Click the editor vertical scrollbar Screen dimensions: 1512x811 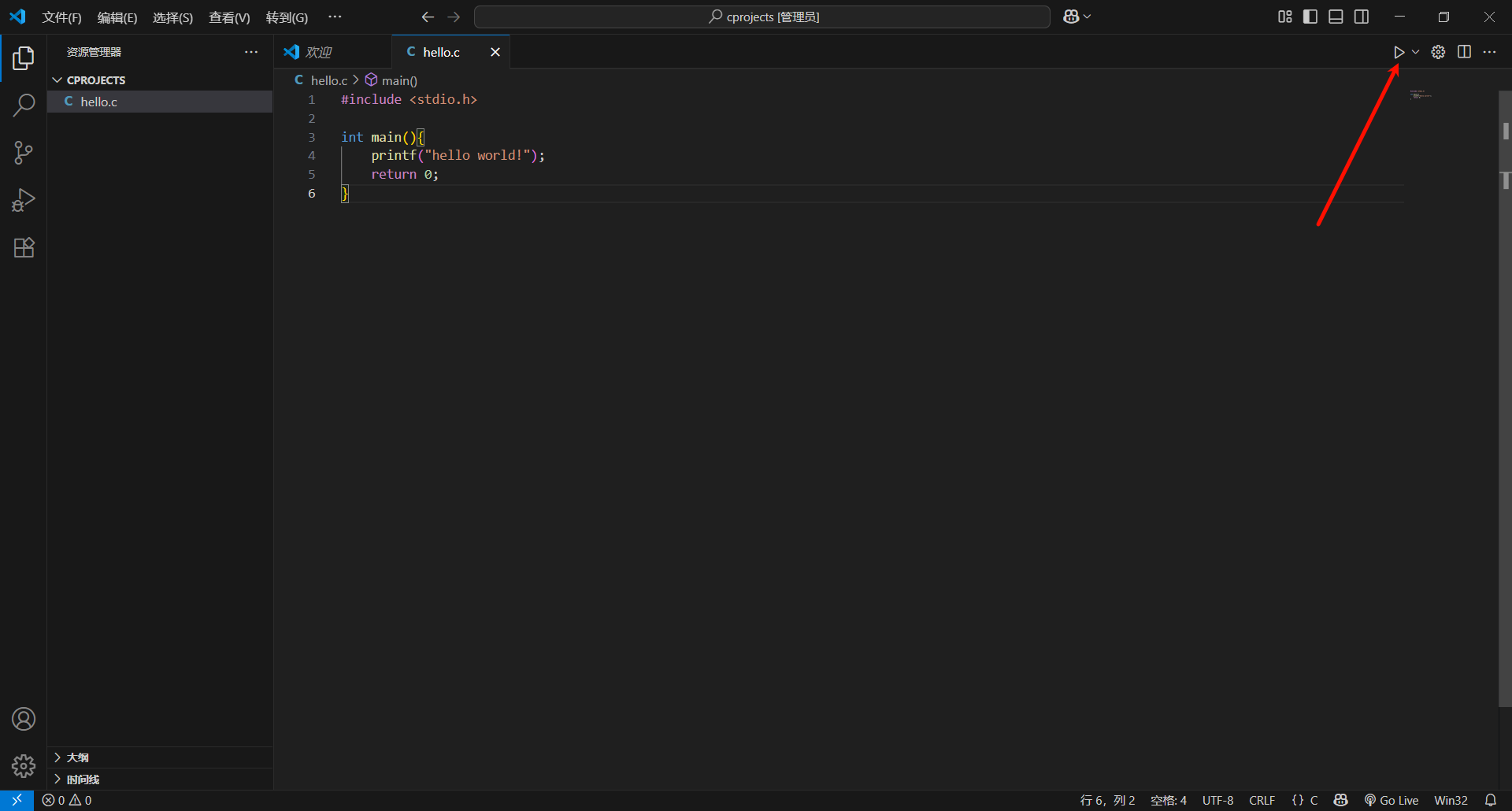click(x=1505, y=394)
